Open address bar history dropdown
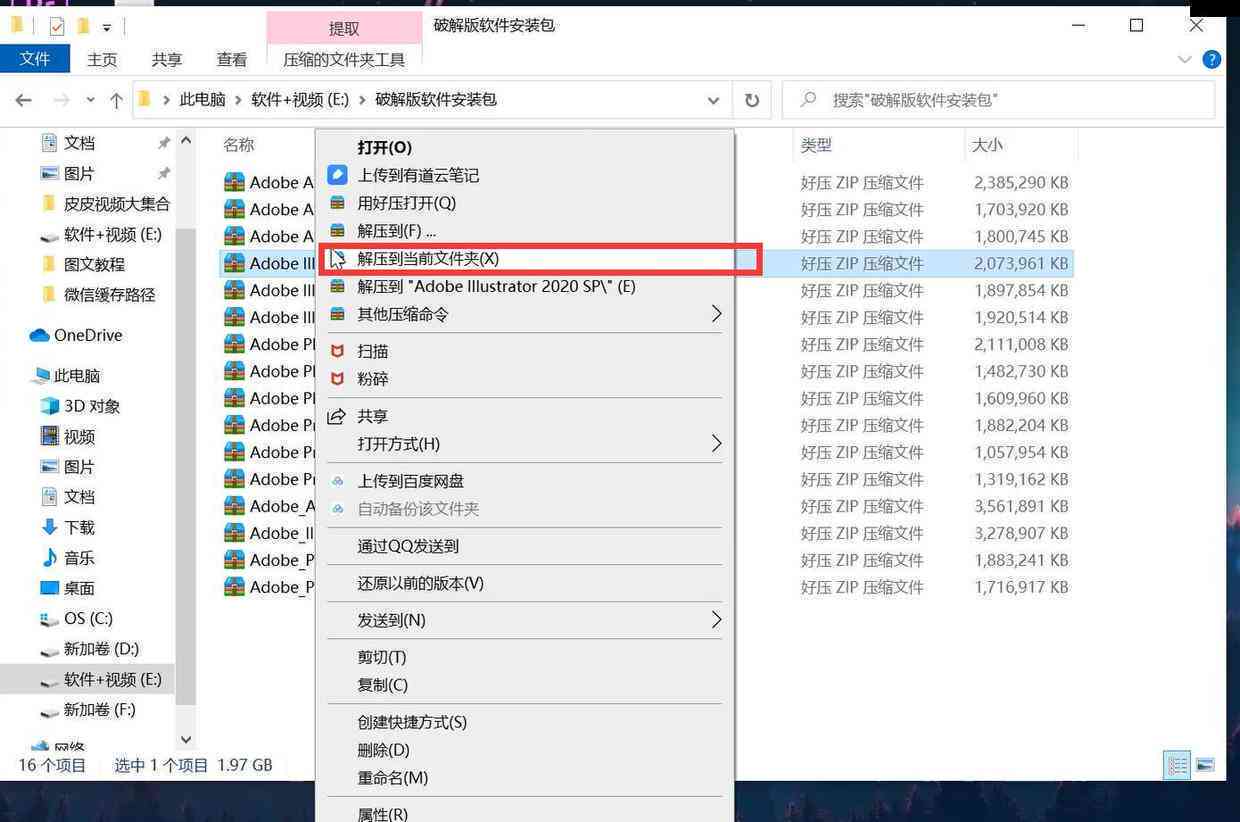Image resolution: width=1240 pixels, height=822 pixels. (713, 100)
